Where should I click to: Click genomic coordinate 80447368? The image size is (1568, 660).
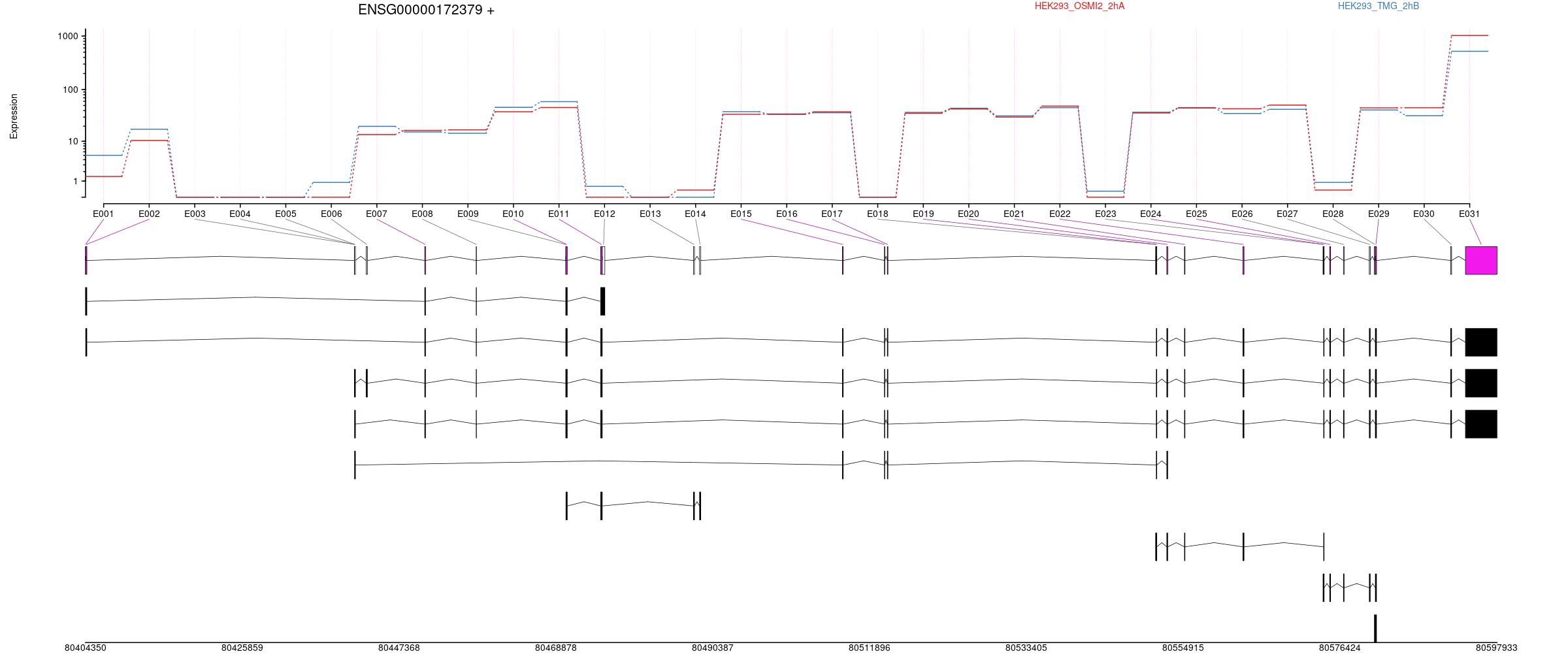(399, 648)
